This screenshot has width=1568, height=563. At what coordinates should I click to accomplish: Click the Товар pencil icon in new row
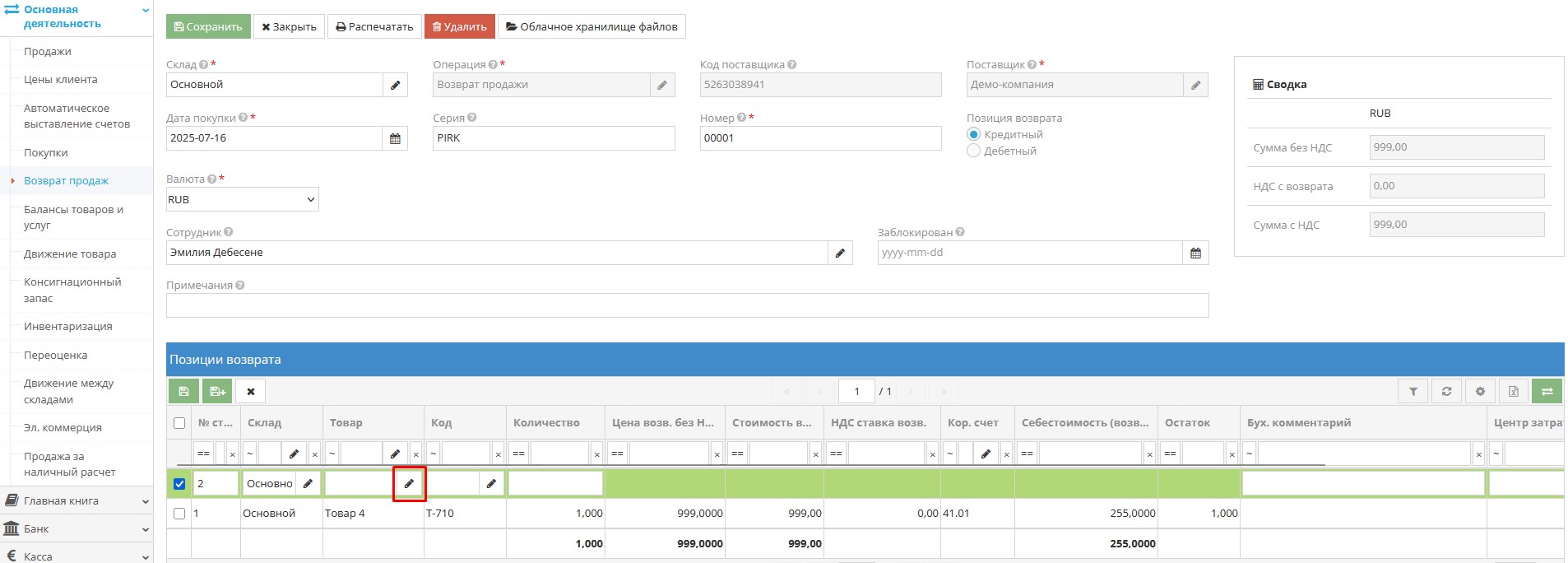[409, 484]
